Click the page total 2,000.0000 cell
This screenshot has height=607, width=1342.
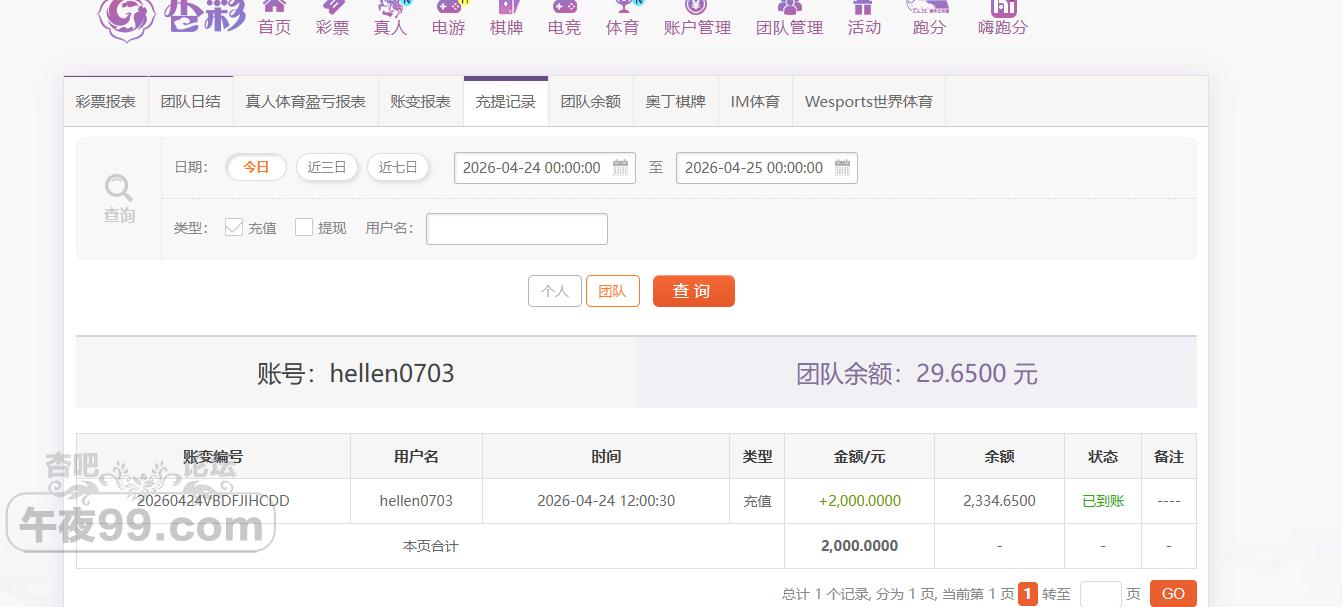click(860, 546)
